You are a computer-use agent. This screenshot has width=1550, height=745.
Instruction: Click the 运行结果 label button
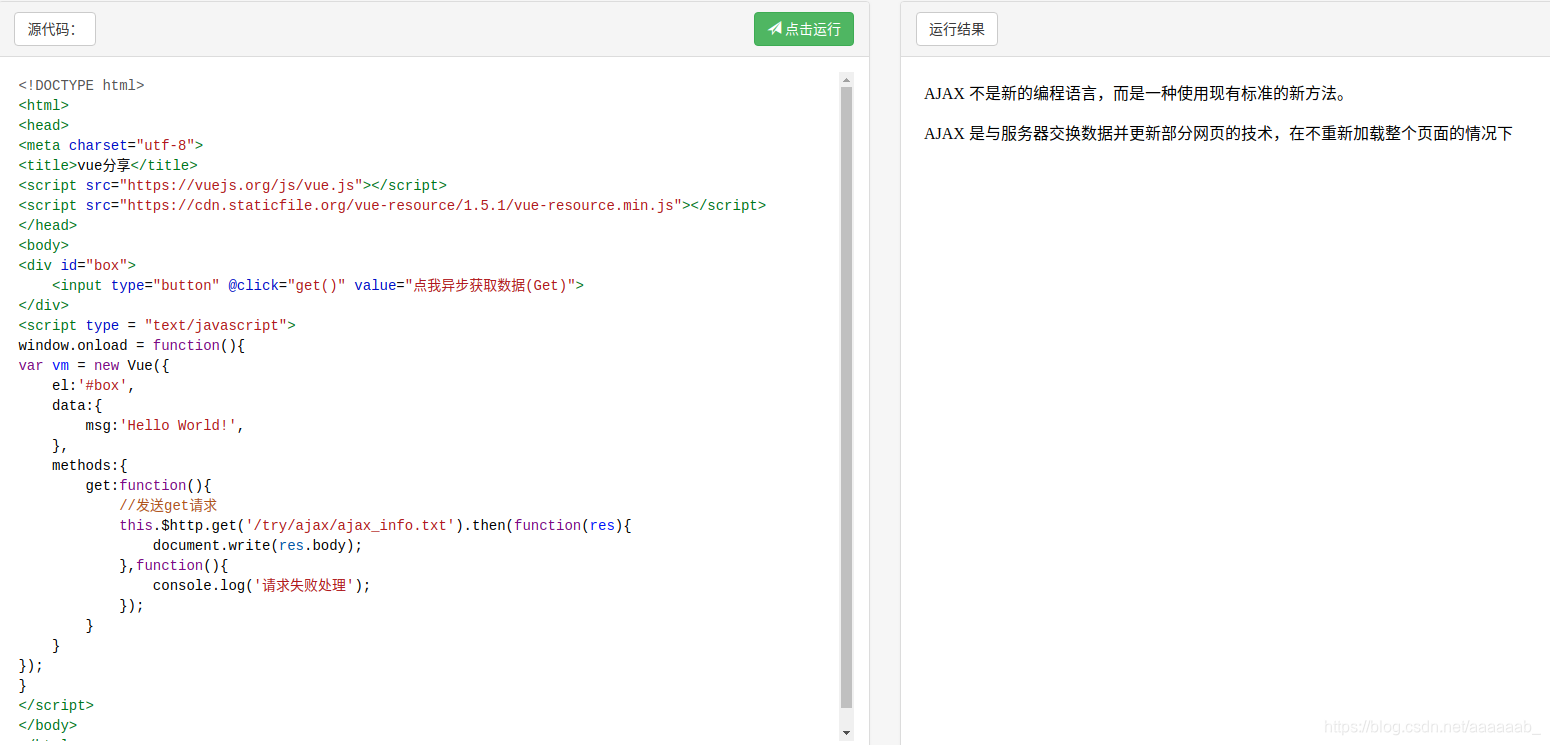point(957,29)
